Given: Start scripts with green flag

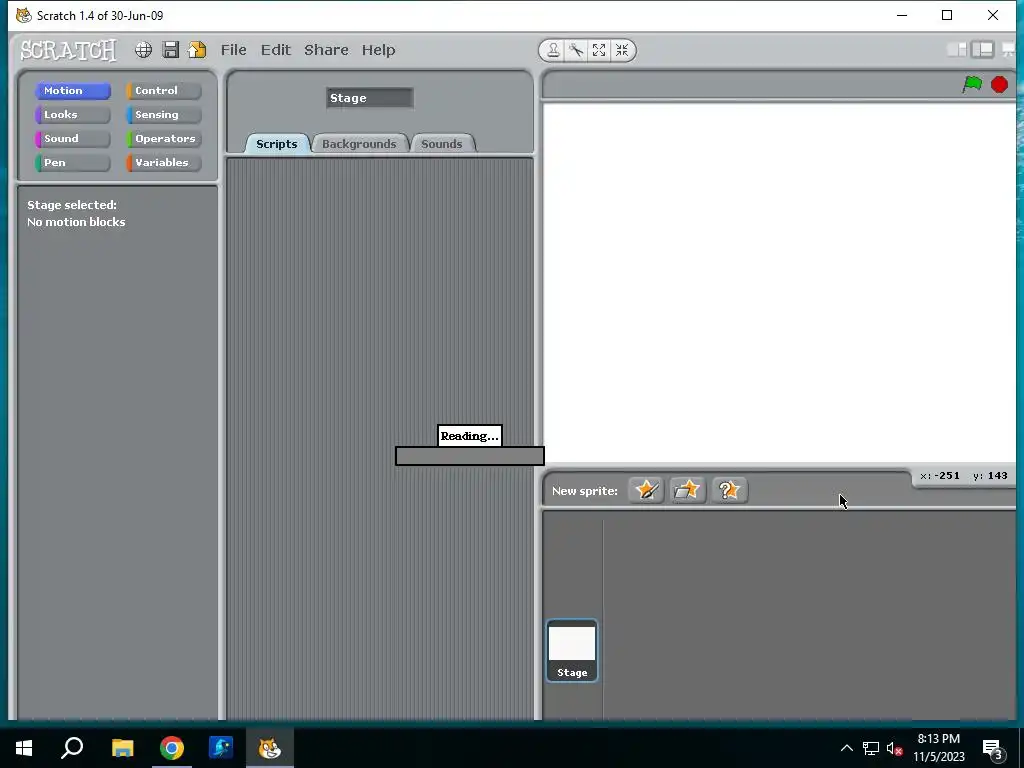Looking at the screenshot, I should [972, 84].
